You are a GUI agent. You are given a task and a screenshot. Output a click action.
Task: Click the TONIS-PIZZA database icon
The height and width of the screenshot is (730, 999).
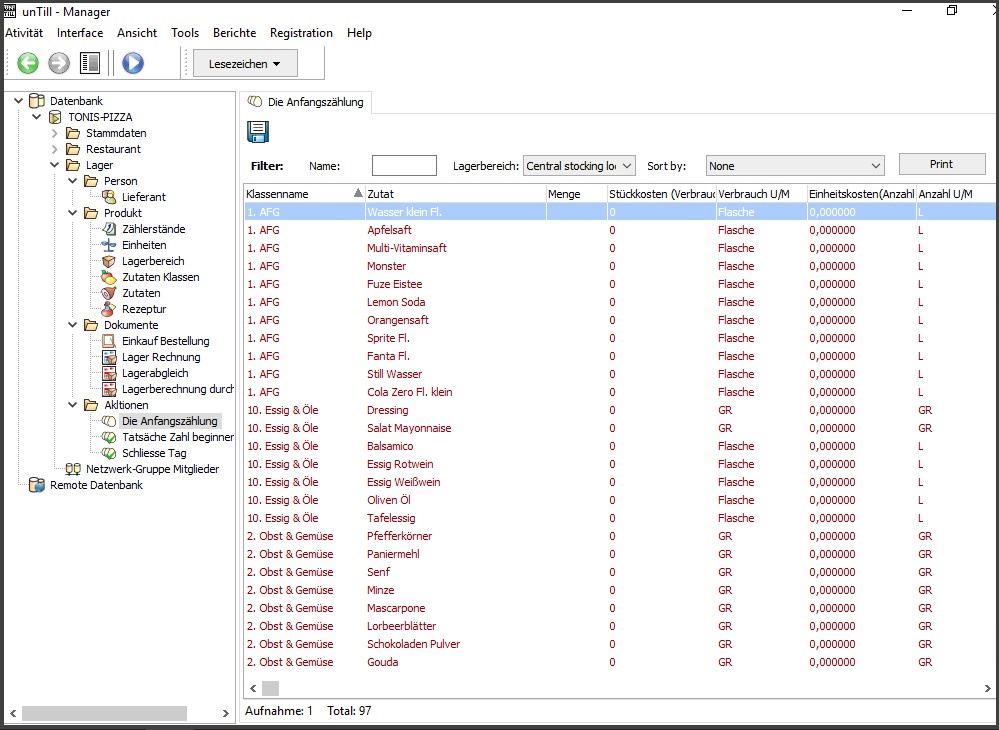coord(55,117)
